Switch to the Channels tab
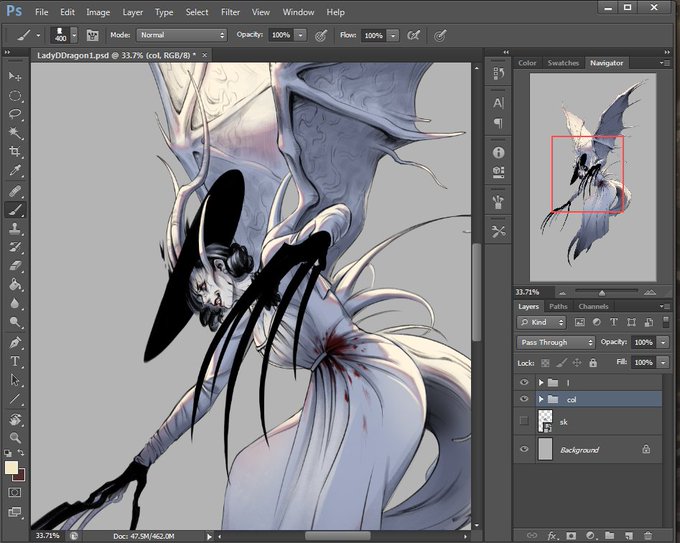Screen dimensions: 680x543 click(593, 306)
